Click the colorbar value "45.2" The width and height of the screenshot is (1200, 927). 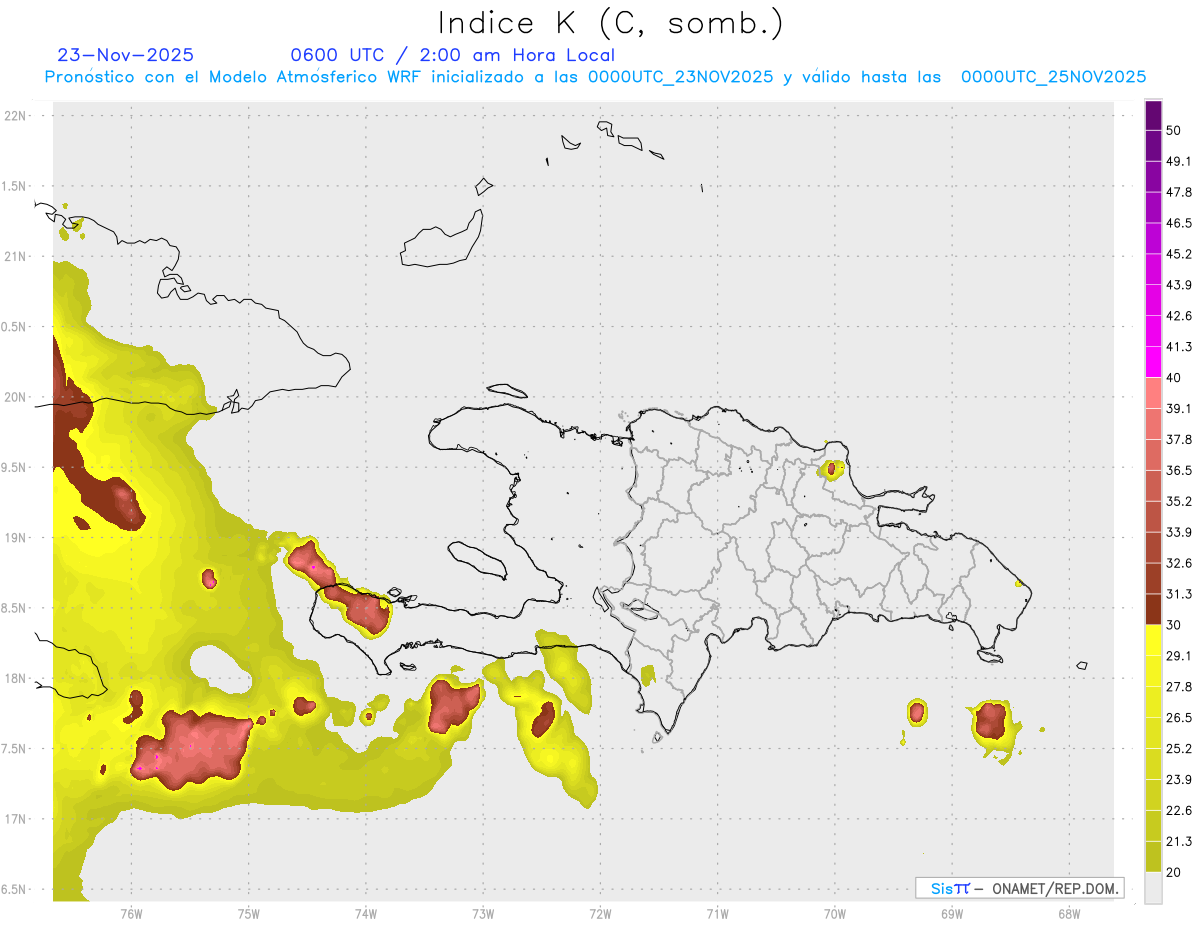[x=1179, y=254]
